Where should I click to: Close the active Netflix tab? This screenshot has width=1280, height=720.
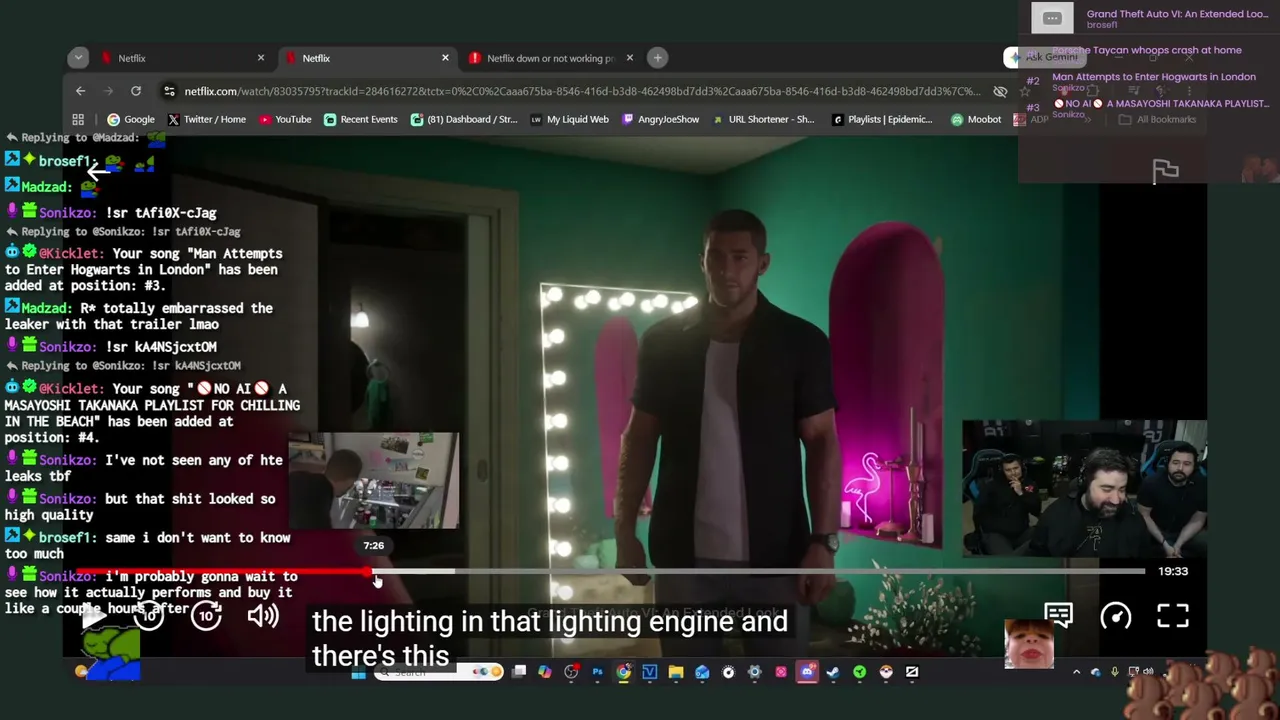click(x=445, y=58)
